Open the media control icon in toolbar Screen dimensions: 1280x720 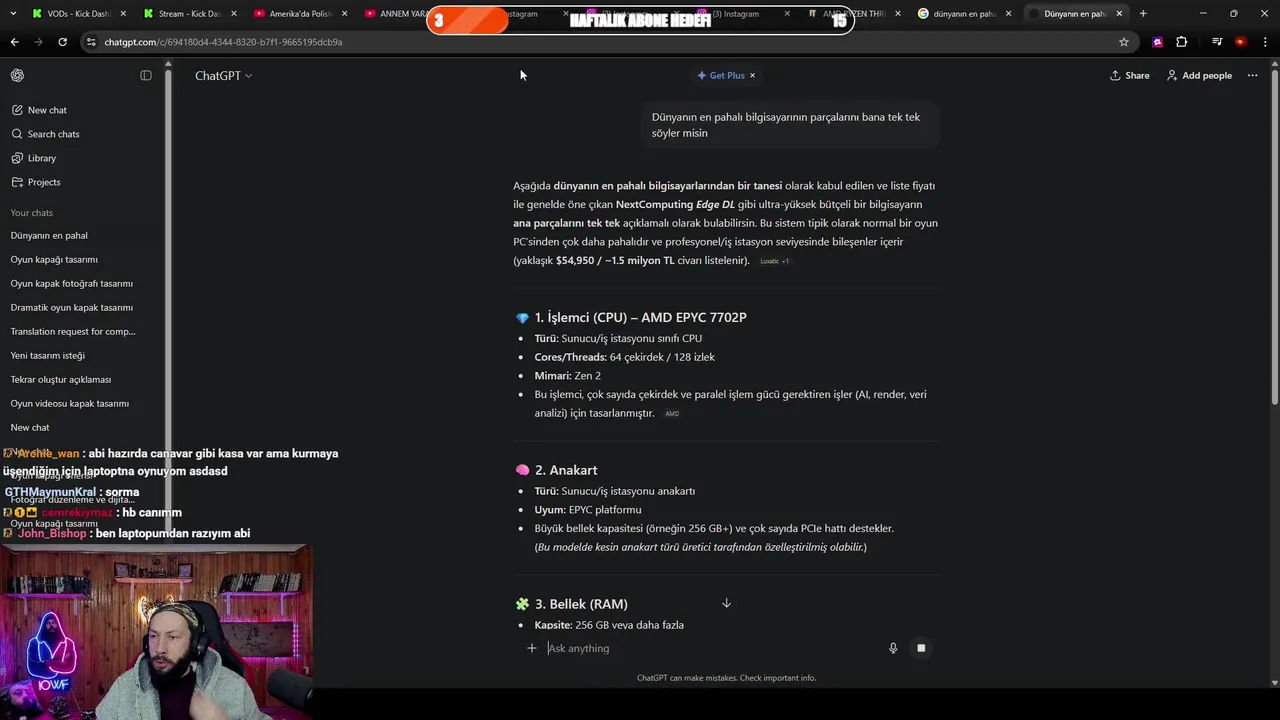(1217, 42)
